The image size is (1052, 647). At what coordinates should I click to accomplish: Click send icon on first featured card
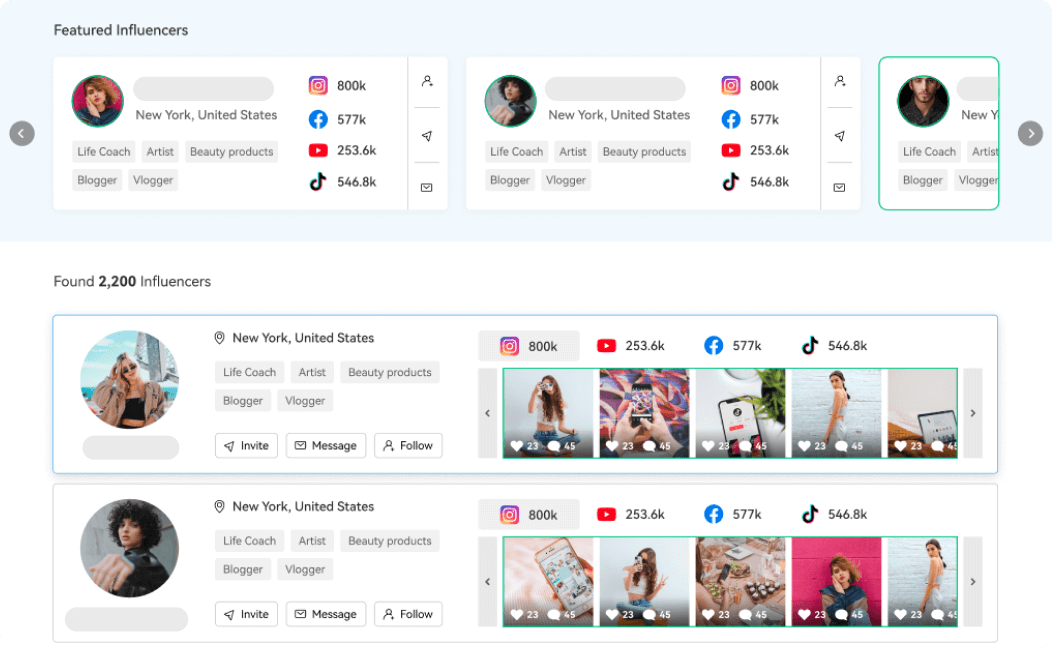[427, 136]
